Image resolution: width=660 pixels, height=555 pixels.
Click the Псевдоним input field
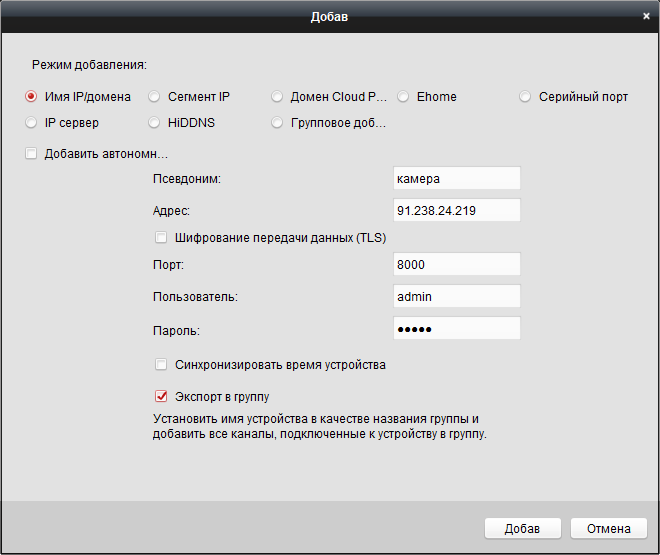coord(457,178)
